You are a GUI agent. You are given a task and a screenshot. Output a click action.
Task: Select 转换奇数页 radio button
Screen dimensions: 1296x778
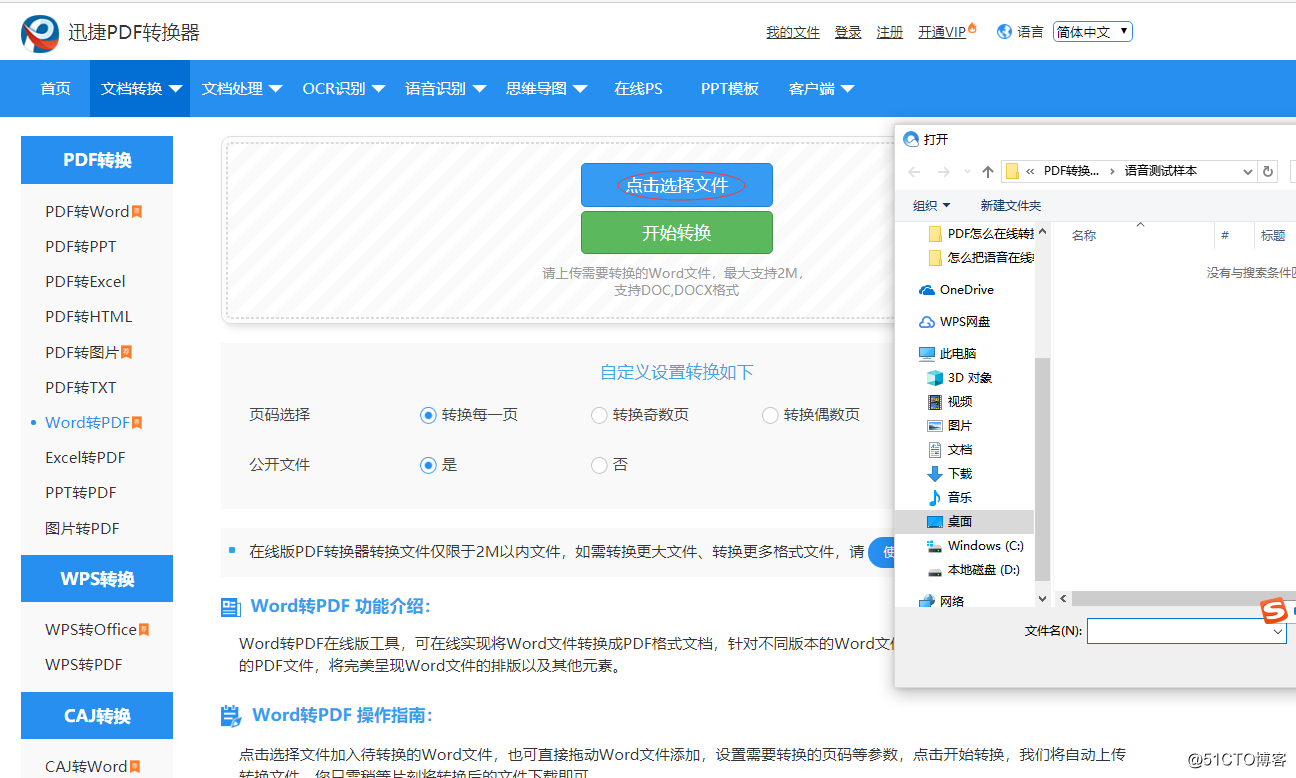click(599, 415)
